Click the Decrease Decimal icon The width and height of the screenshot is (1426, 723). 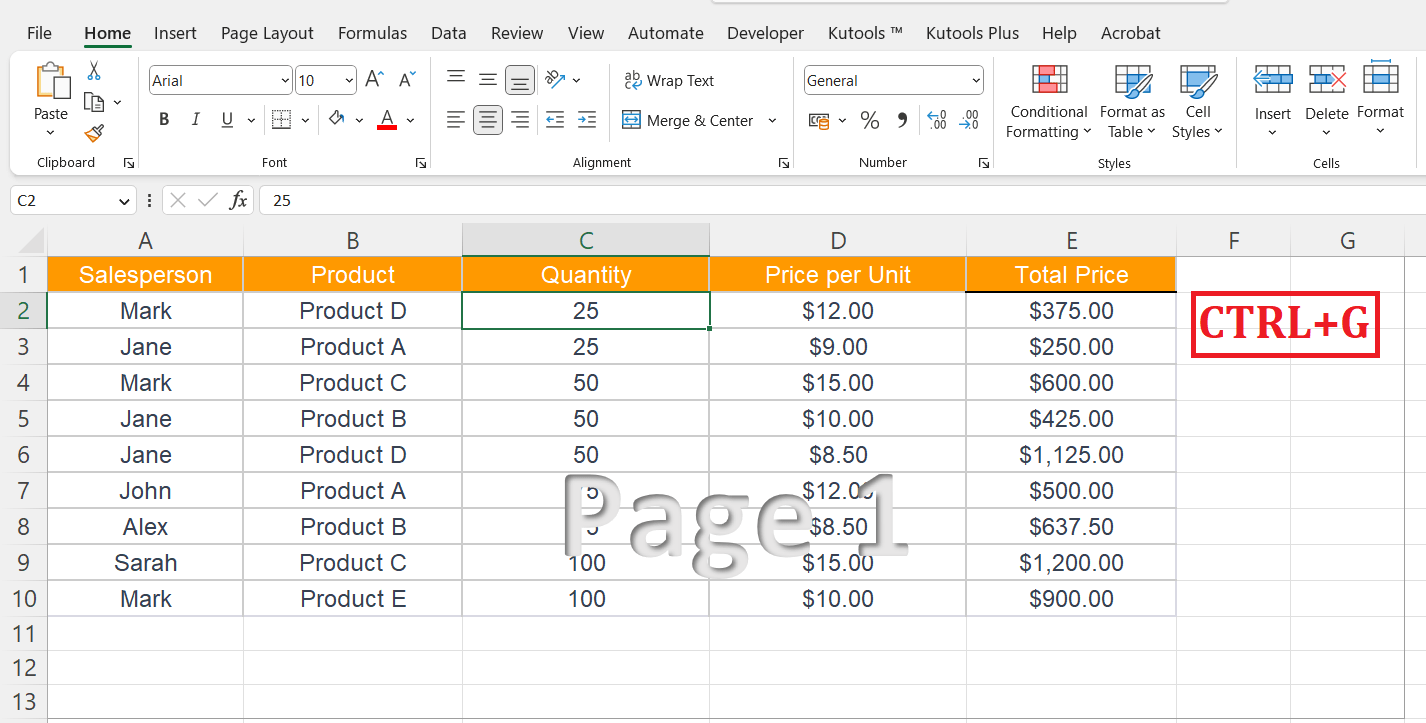[969, 119]
